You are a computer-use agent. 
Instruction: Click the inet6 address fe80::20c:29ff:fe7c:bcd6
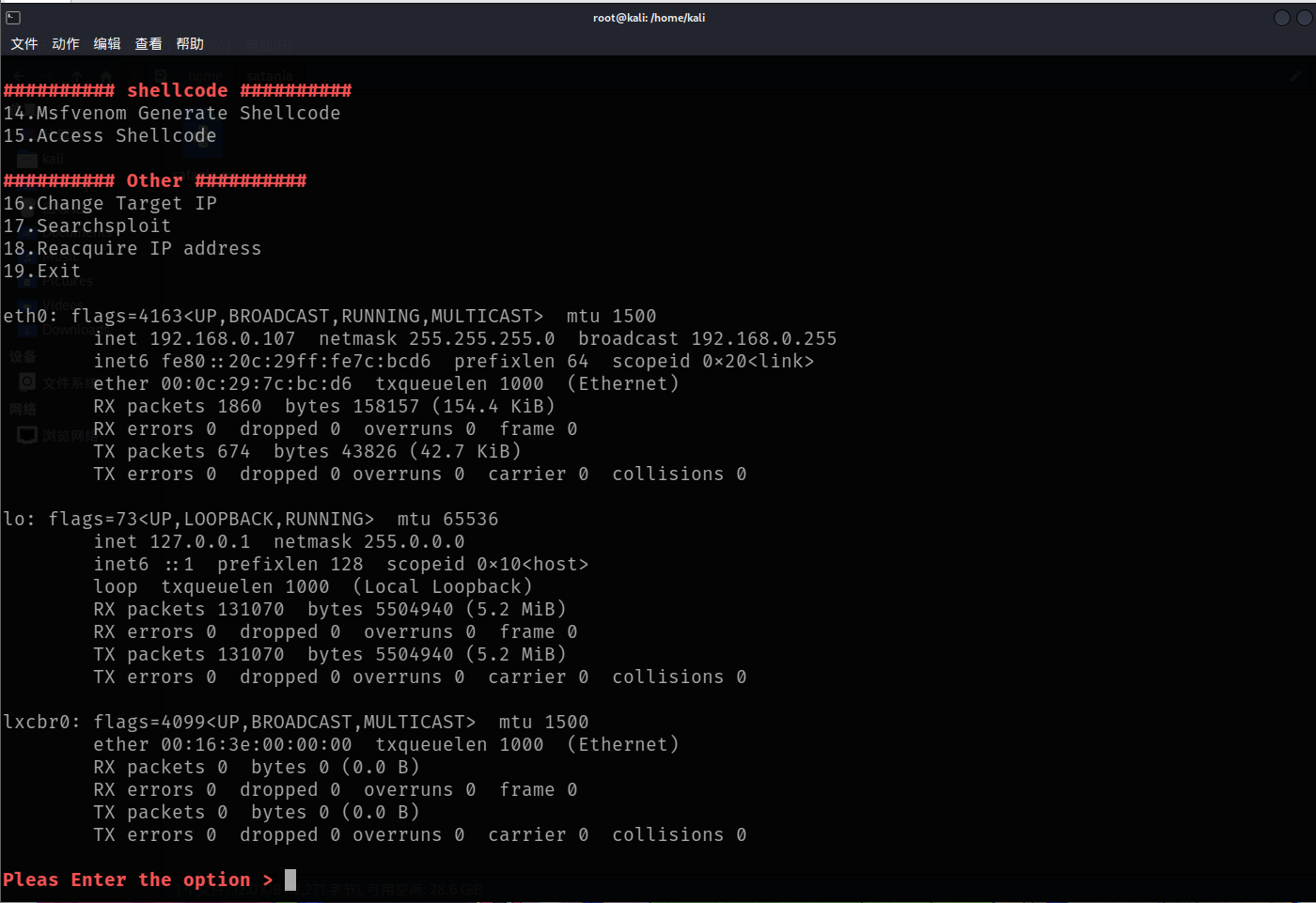pos(296,361)
